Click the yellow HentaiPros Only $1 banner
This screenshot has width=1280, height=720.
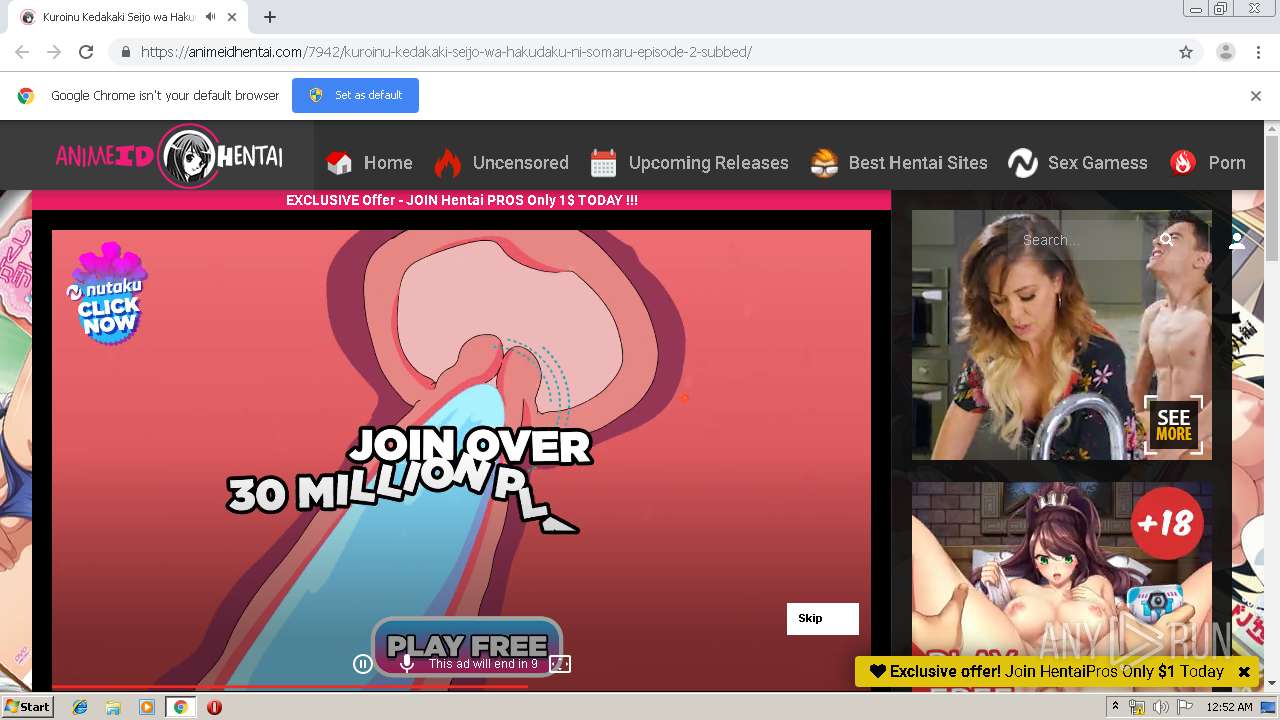[x=1045, y=672]
